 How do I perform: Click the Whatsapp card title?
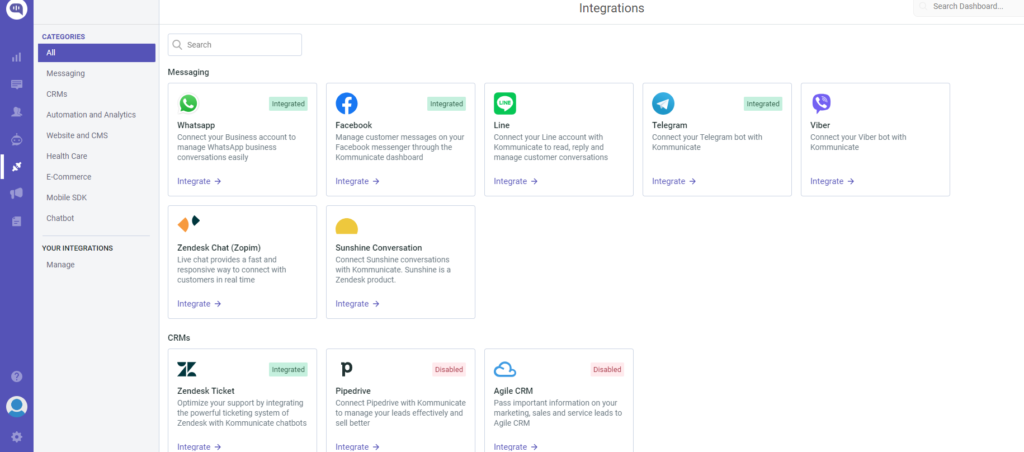196,125
